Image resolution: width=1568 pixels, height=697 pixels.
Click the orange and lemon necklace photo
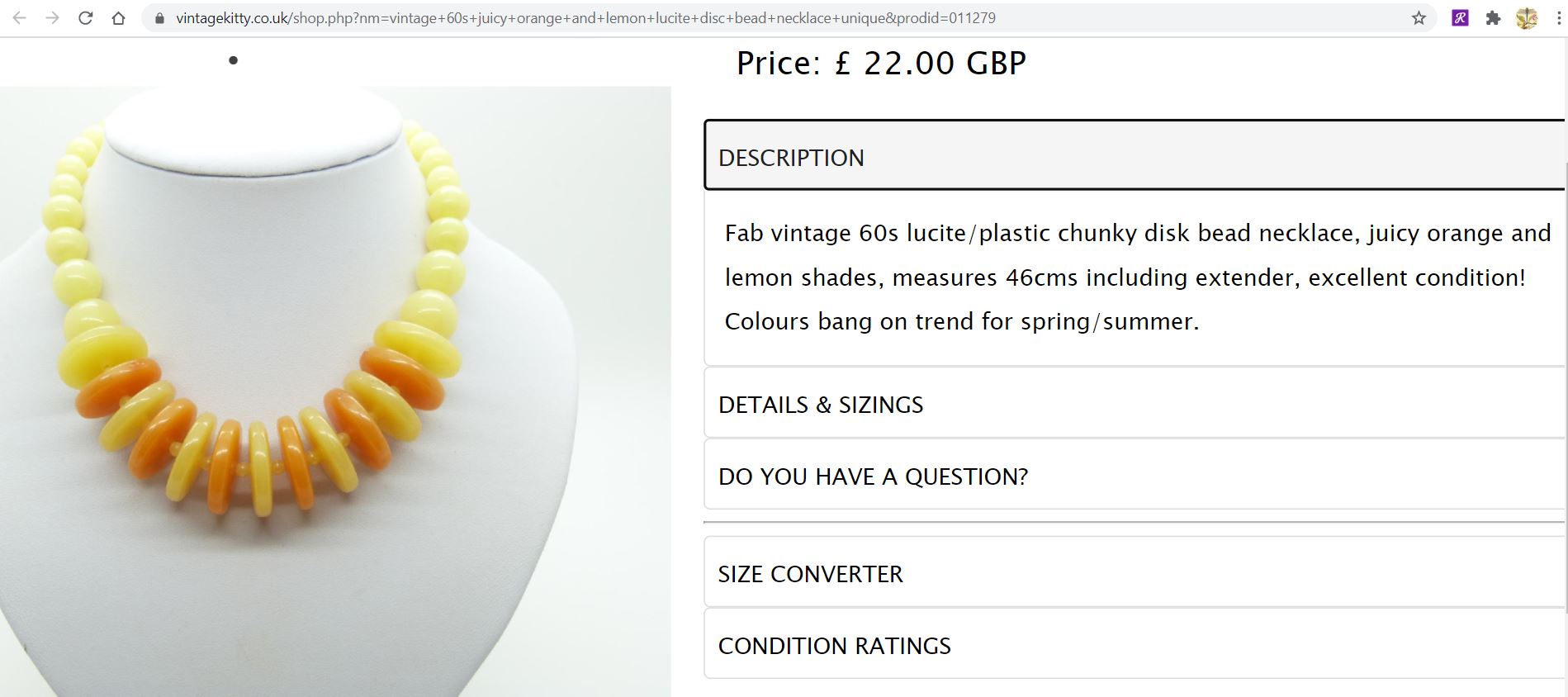(334, 388)
